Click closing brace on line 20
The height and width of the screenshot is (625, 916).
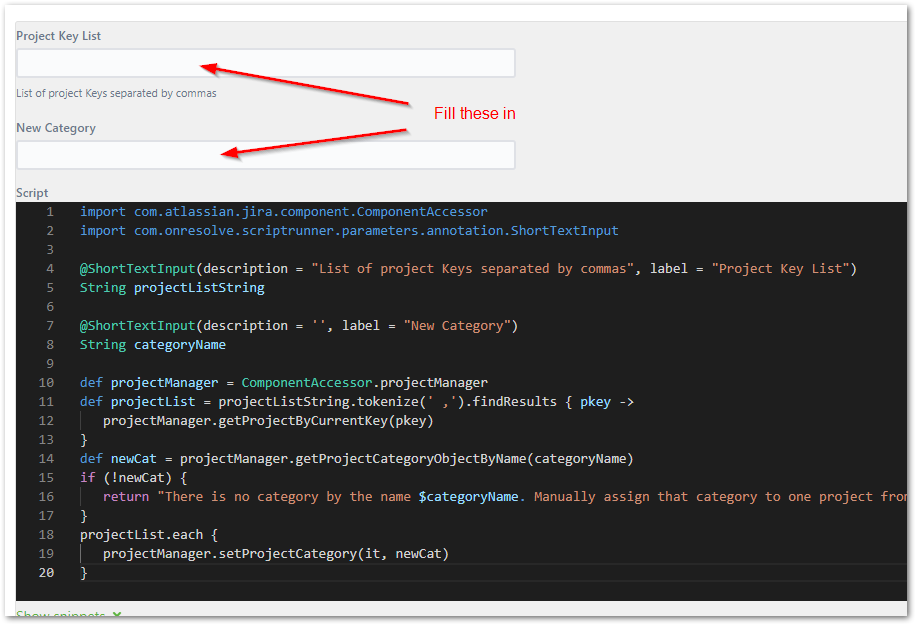pyautogui.click(x=84, y=572)
